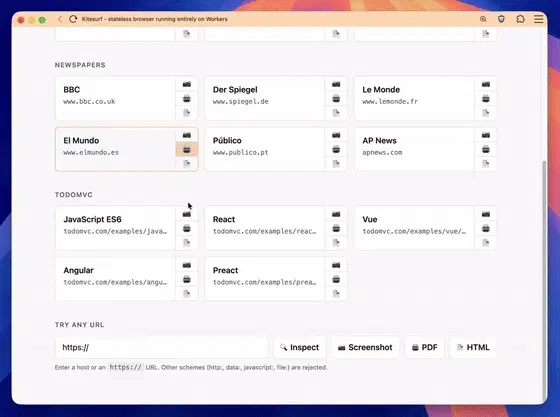Click the HTML button beside PDF
The height and width of the screenshot is (417, 560).
[473, 347]
